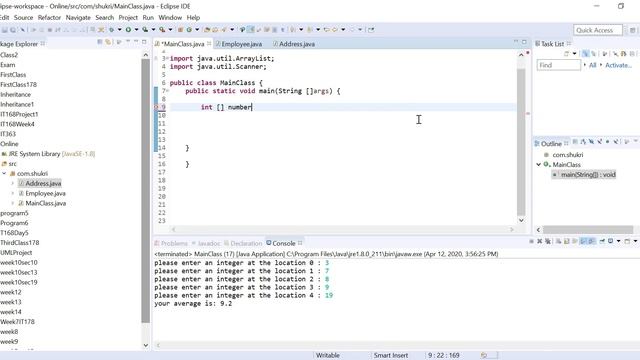Click New Task icon in Task List
Viewport: 640px width, 360px height.
[x=567, y=54]
